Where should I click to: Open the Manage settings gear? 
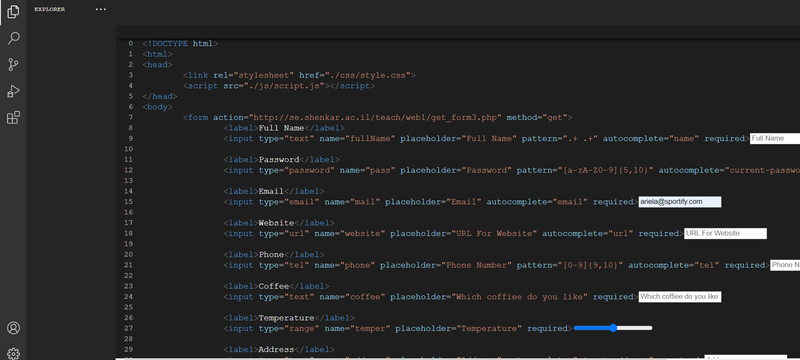coord(13,353)
